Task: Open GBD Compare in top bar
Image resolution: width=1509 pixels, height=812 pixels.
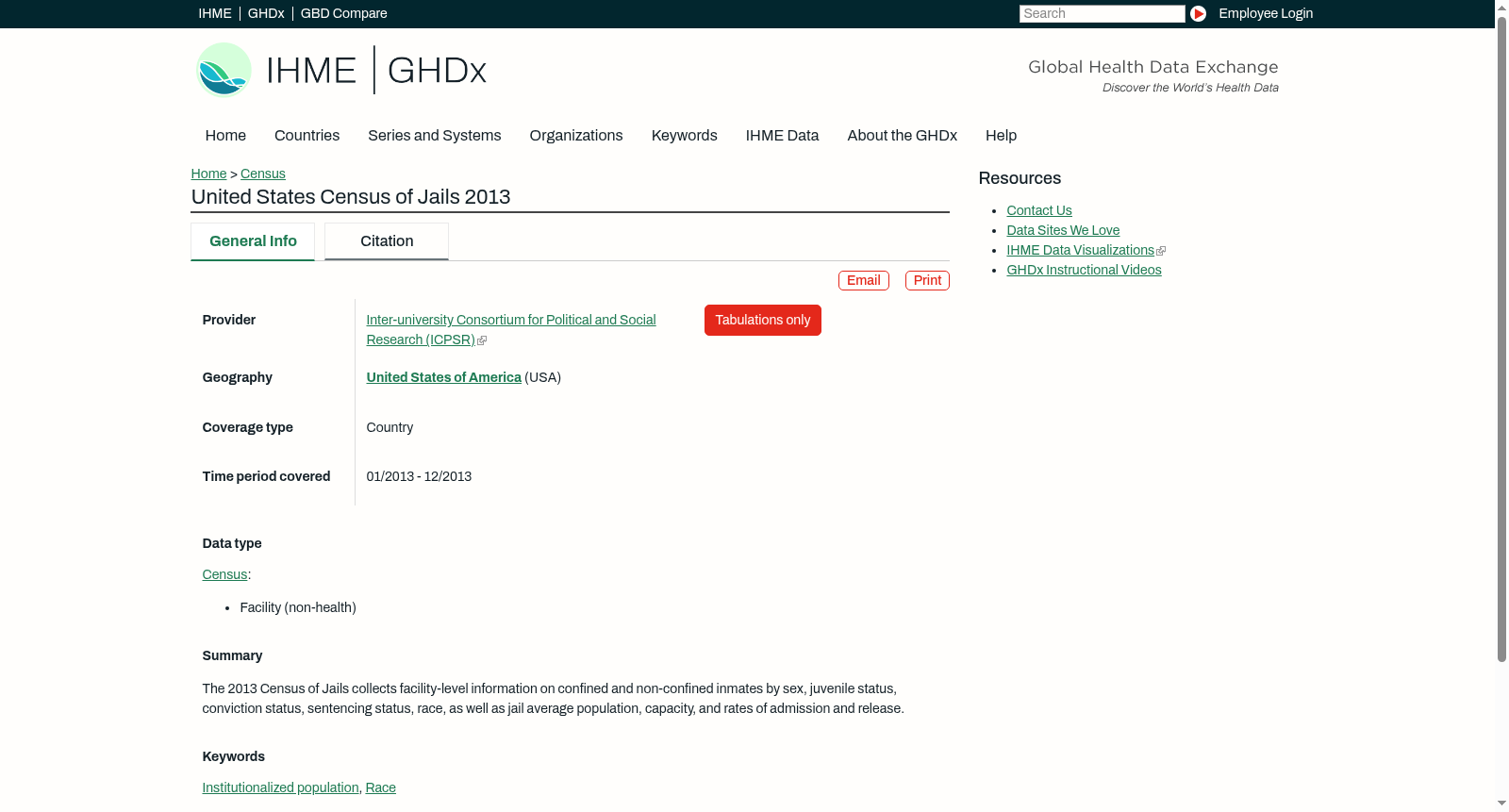Action: tap(344, 13)
